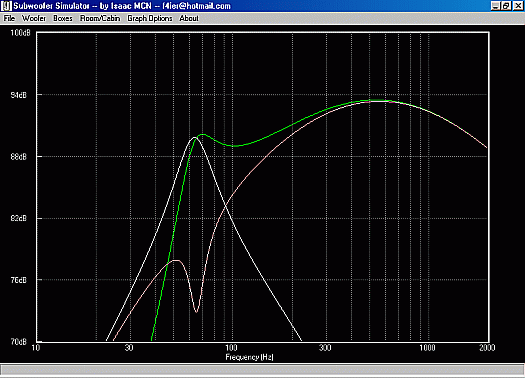Open the Boxes menu
The height and width of the screenshot is (378, 525).
63,18
